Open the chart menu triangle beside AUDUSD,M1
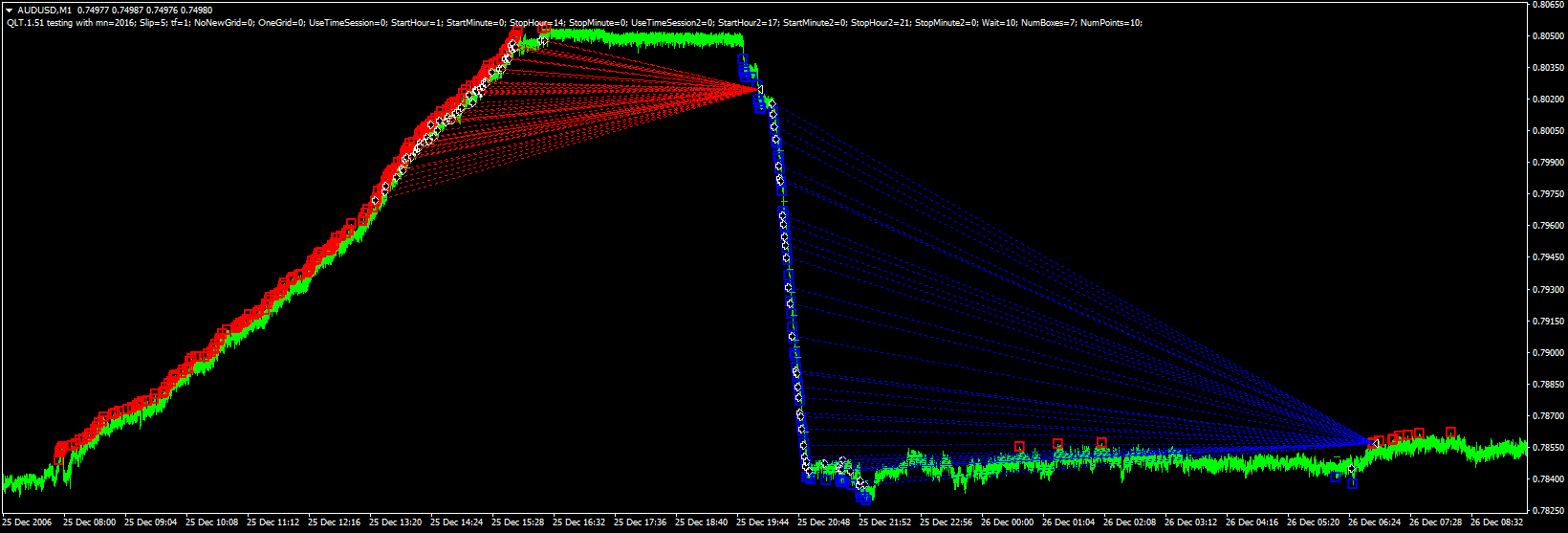This screenshot has width=1568, height=533. click(9, 11)
